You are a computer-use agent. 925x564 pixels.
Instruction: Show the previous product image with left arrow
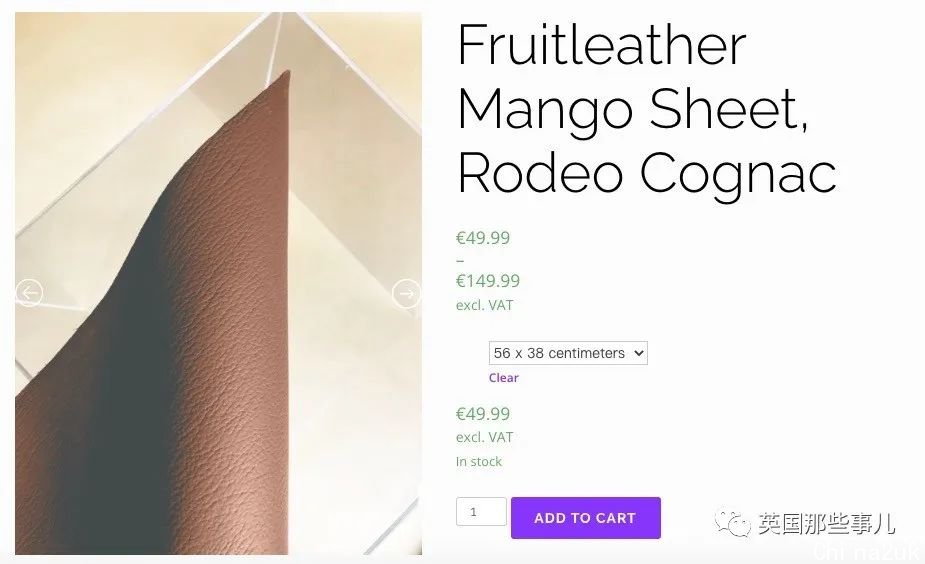tap(29, 293)
